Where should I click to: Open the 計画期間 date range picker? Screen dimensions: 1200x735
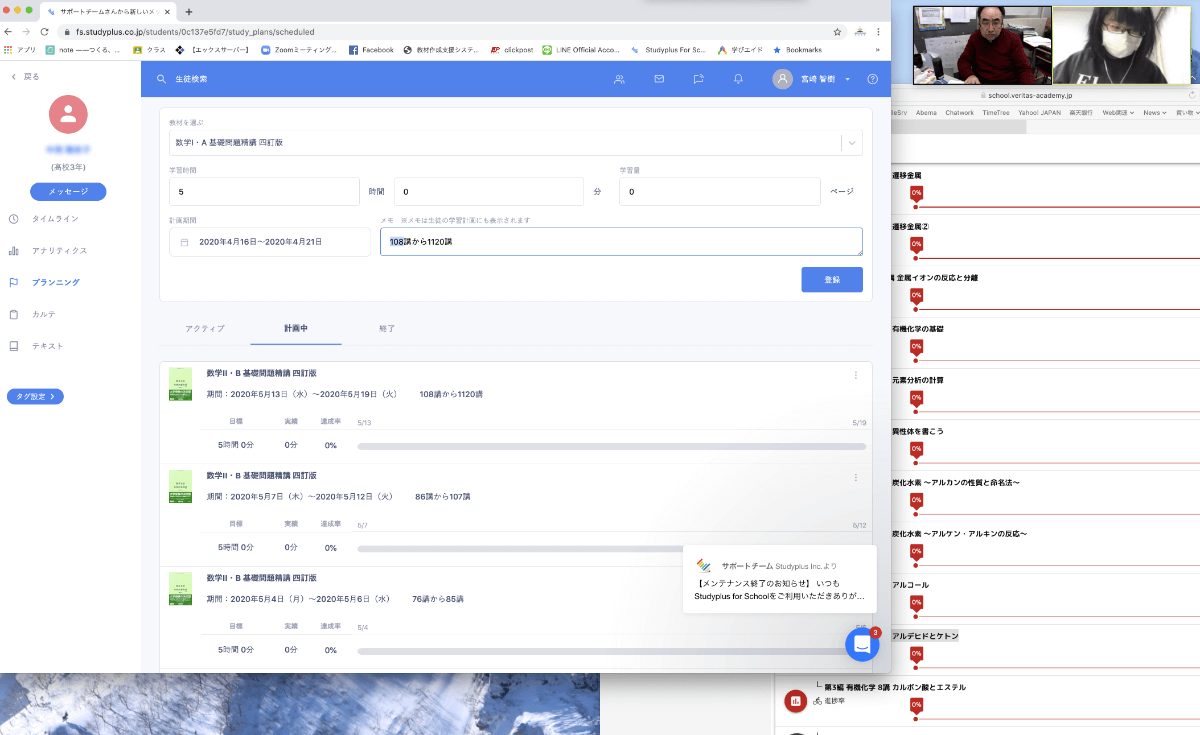pyautogui.click(x=269, y=242)
